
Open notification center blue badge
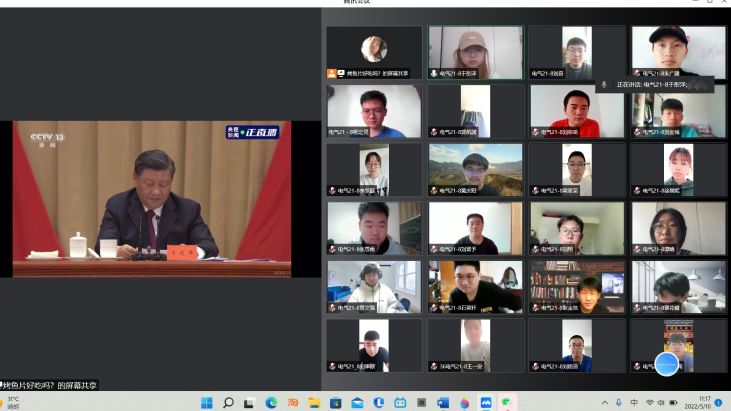tap(718, 403)
